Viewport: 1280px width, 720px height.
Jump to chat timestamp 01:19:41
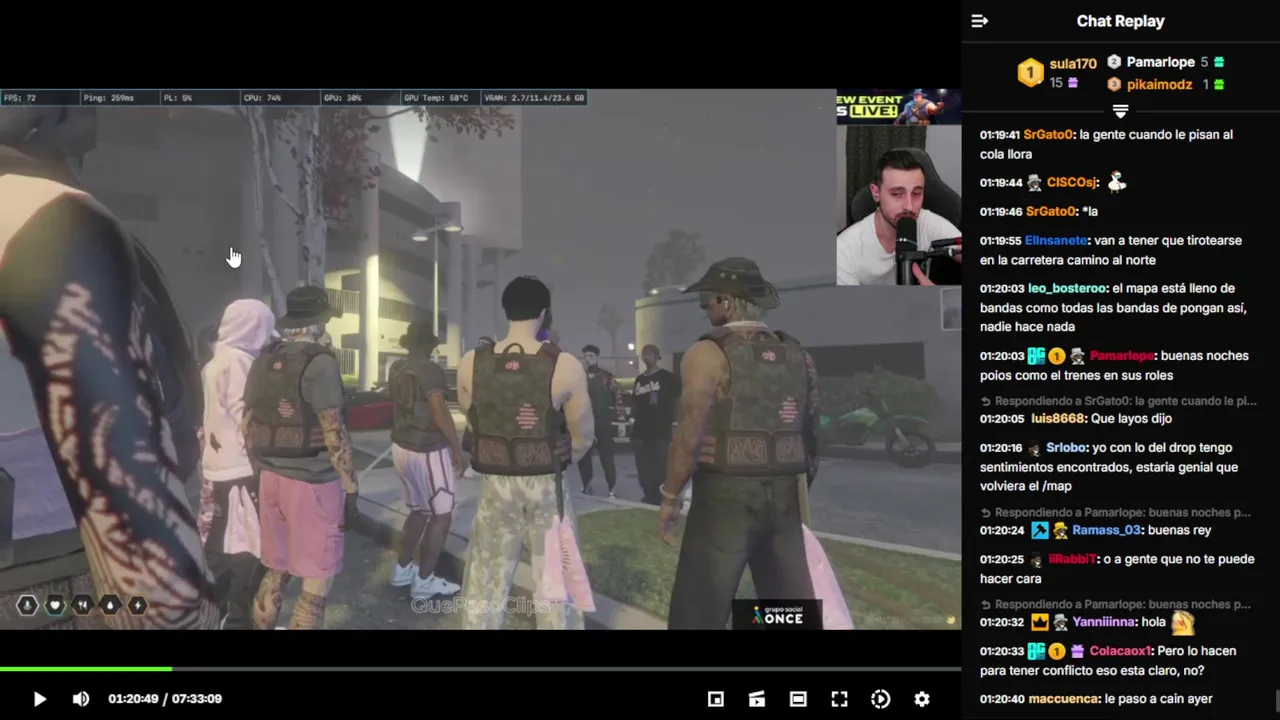(1000, 135)
